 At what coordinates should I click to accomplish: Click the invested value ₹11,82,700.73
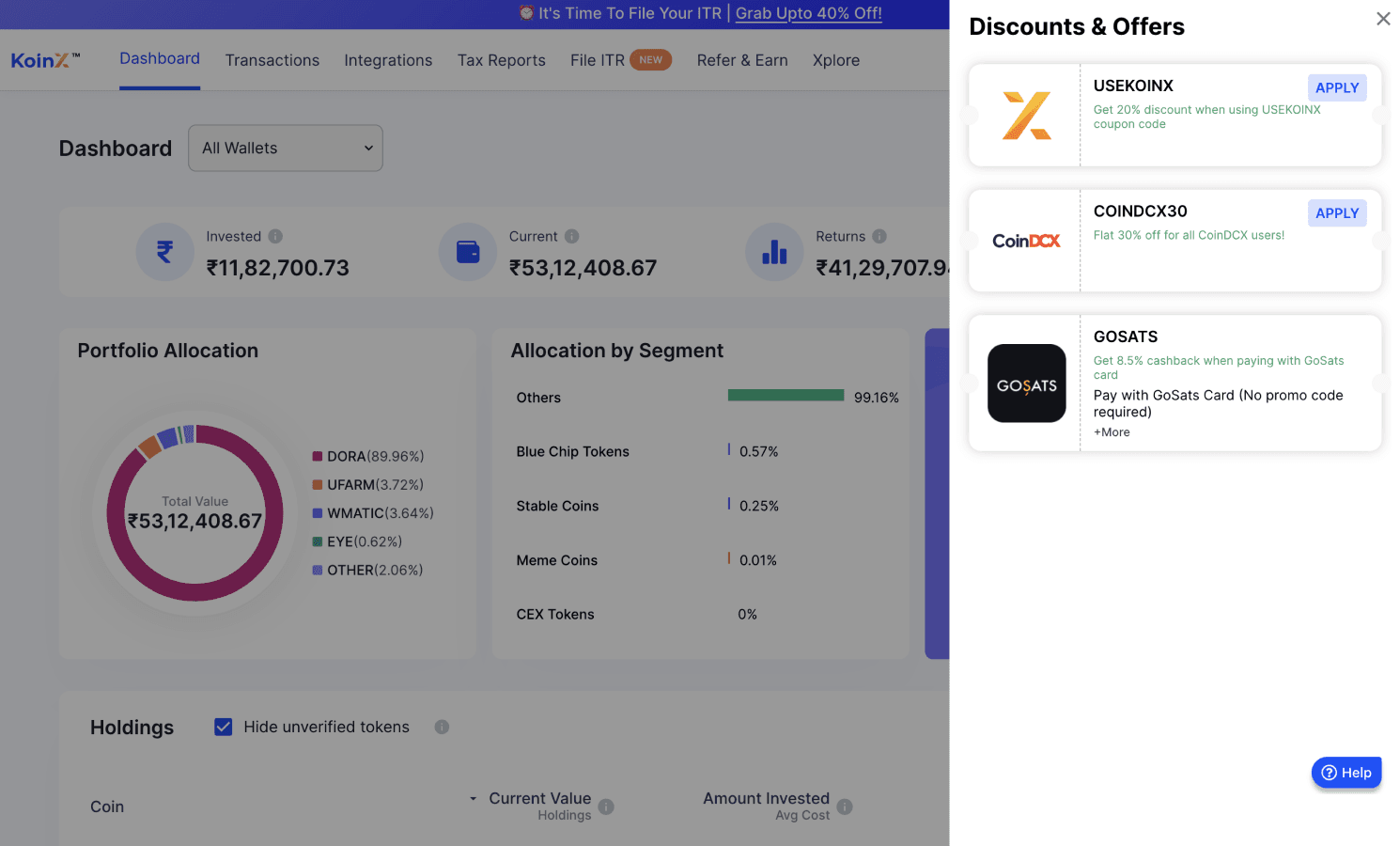tap(278, 268)
